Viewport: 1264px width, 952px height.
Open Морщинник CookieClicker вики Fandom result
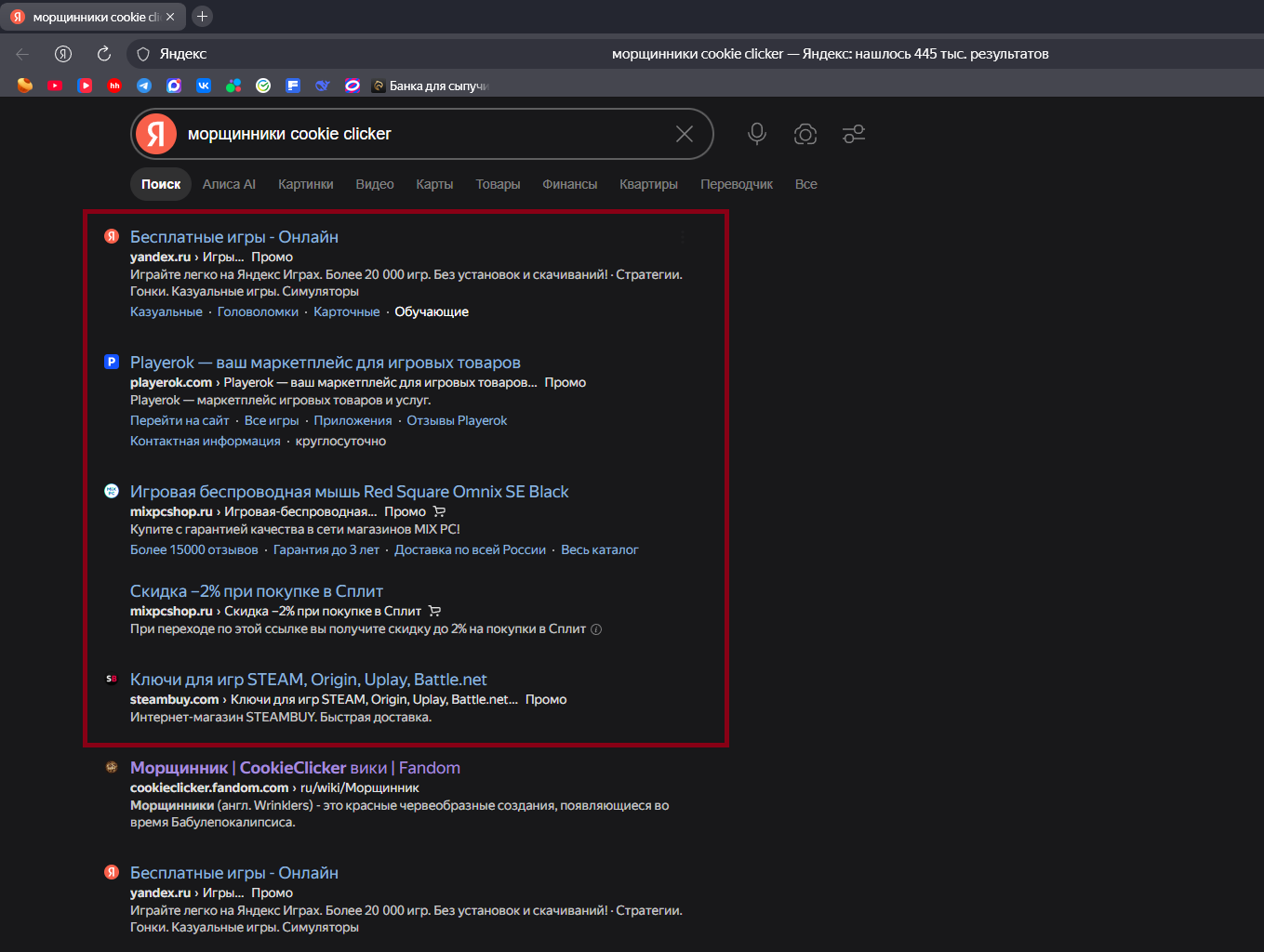[295, 768]
